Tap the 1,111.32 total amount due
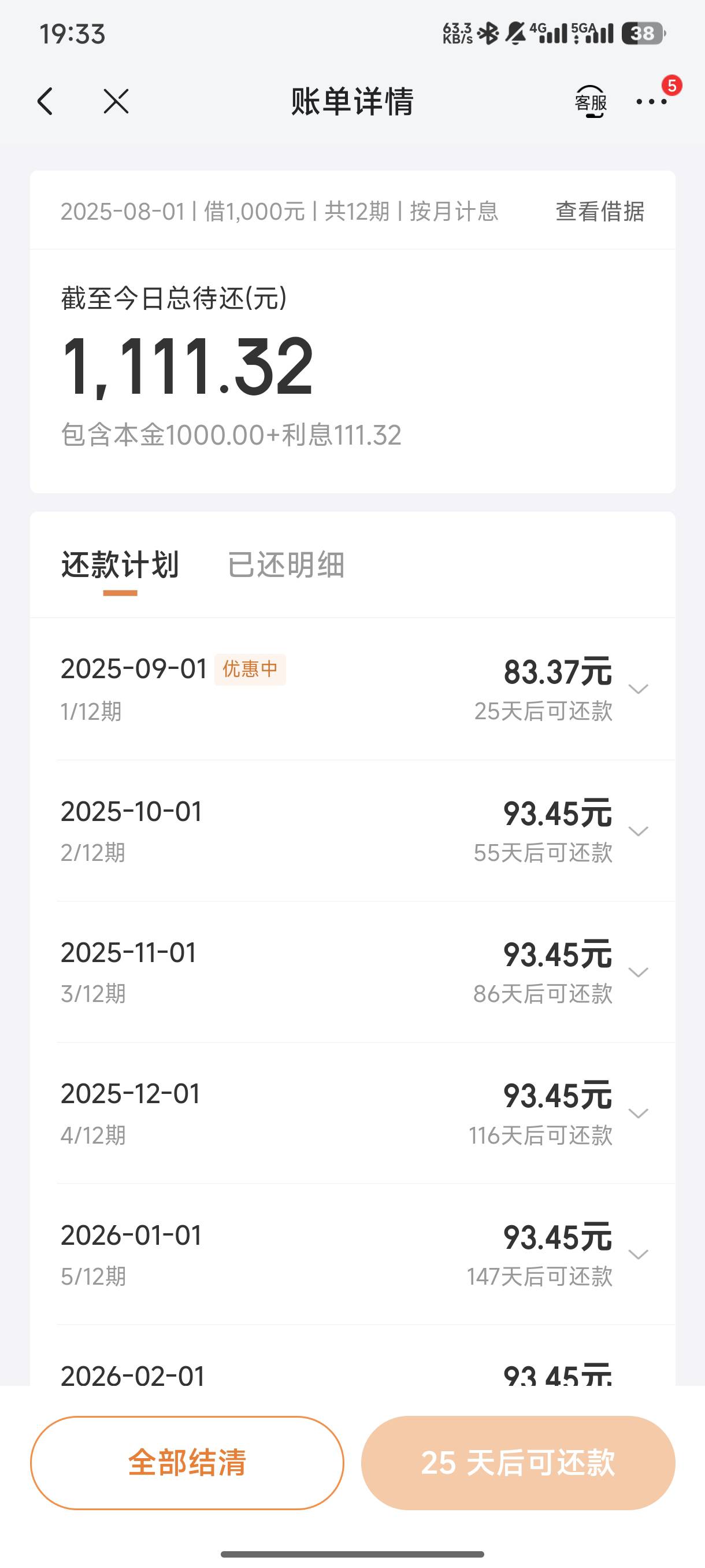The image size is (705, 1568). point(187,368)
